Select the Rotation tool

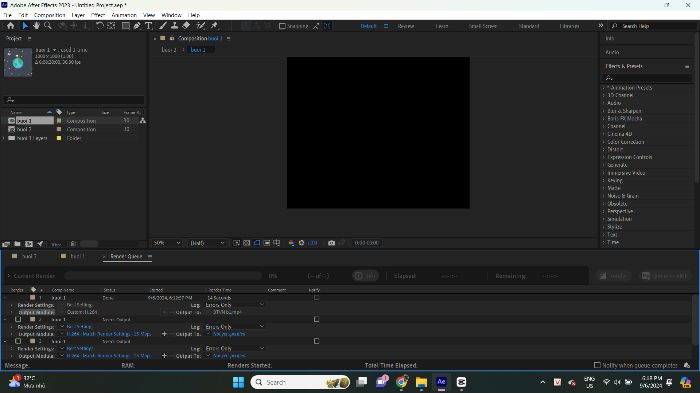[x=100, y=26]
